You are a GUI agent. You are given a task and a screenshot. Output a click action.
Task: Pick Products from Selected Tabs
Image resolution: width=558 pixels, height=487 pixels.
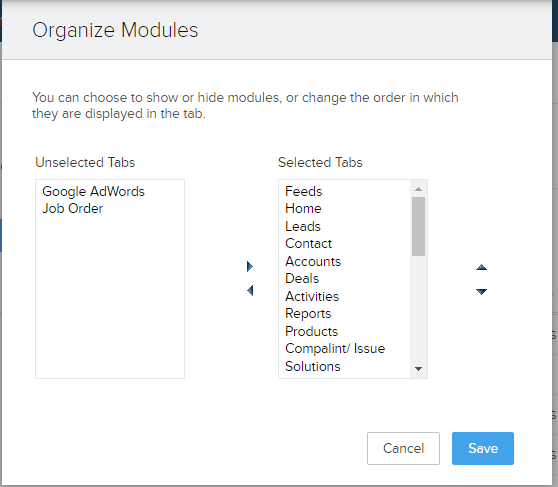pyautogui.click(x=312, y=331)
